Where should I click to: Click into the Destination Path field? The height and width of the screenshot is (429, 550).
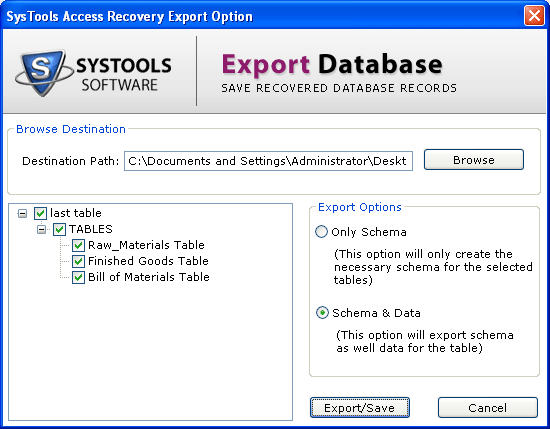(268, 161)
